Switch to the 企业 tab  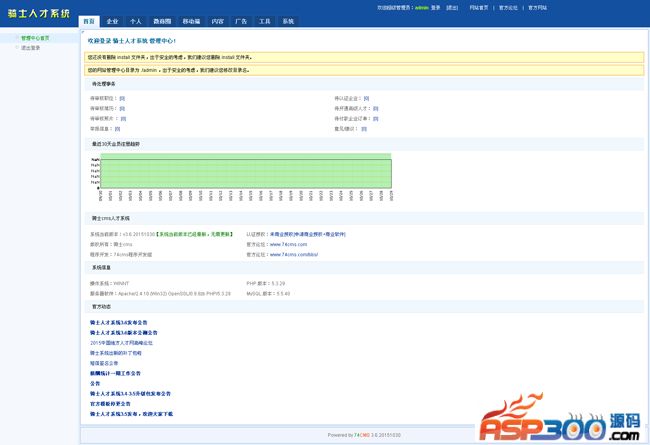tap(112, 20)
